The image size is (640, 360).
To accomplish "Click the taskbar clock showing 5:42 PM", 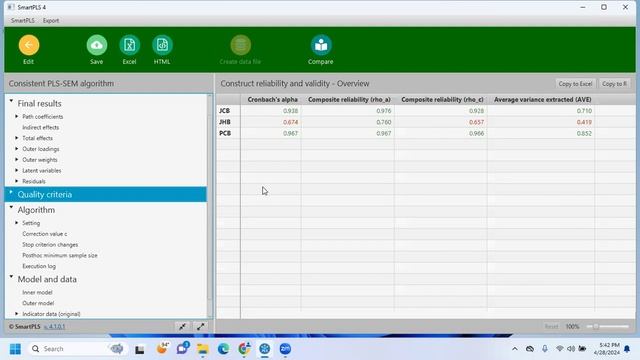I will click(607, 349).
